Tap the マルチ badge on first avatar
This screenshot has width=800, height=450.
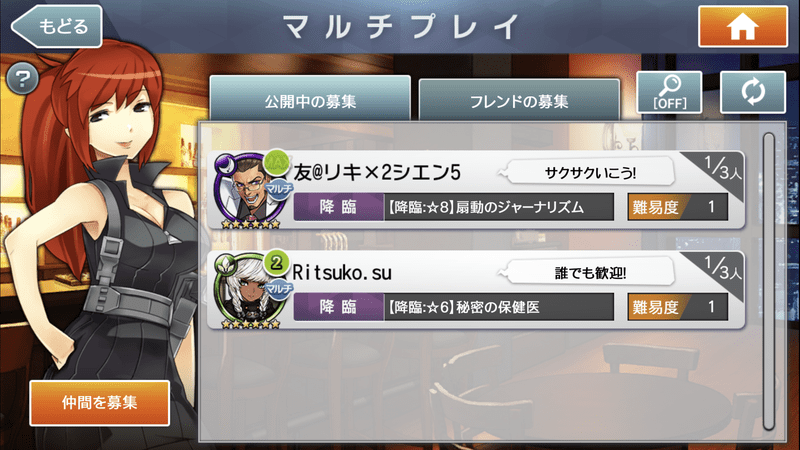coord(279,188)
